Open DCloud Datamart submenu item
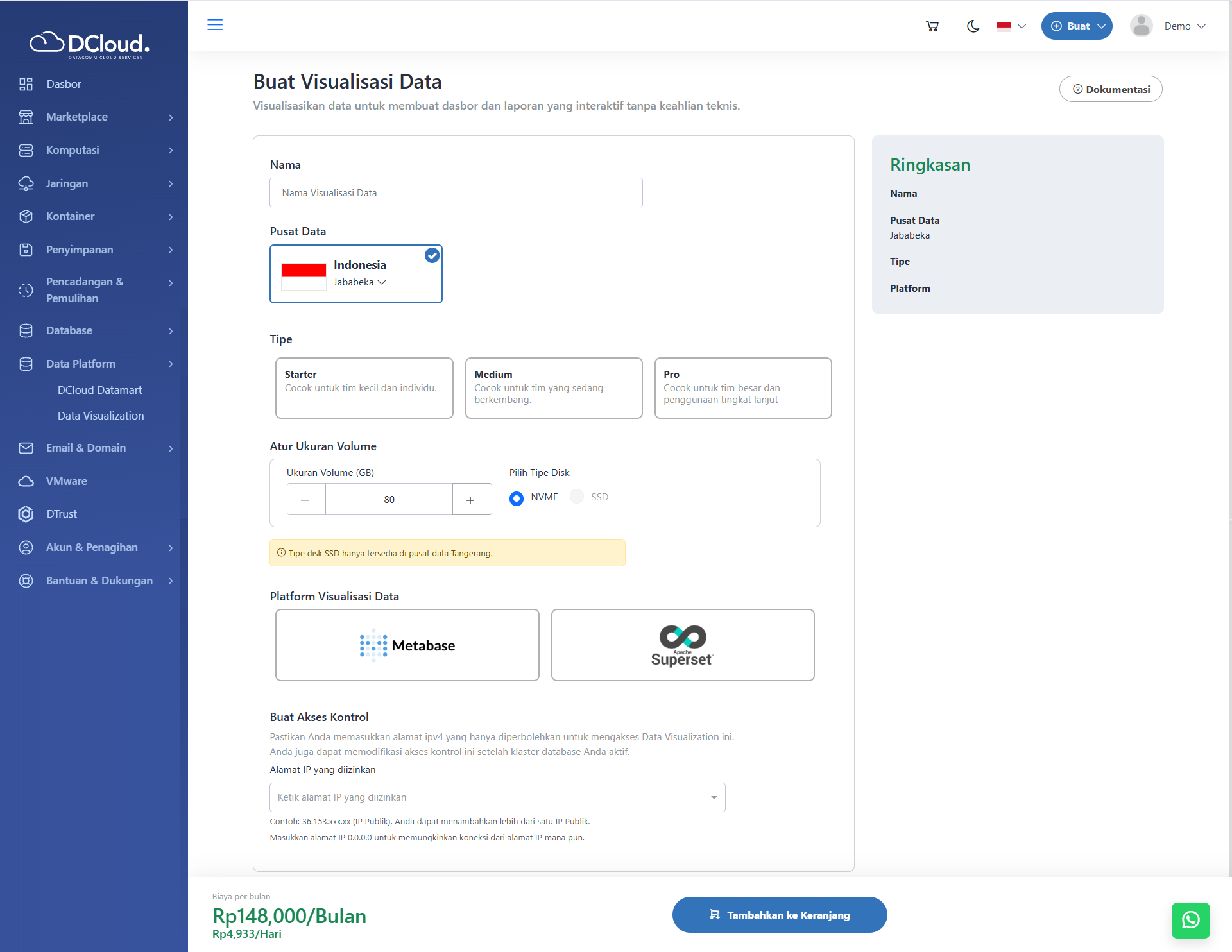 (x=99, y=390)
